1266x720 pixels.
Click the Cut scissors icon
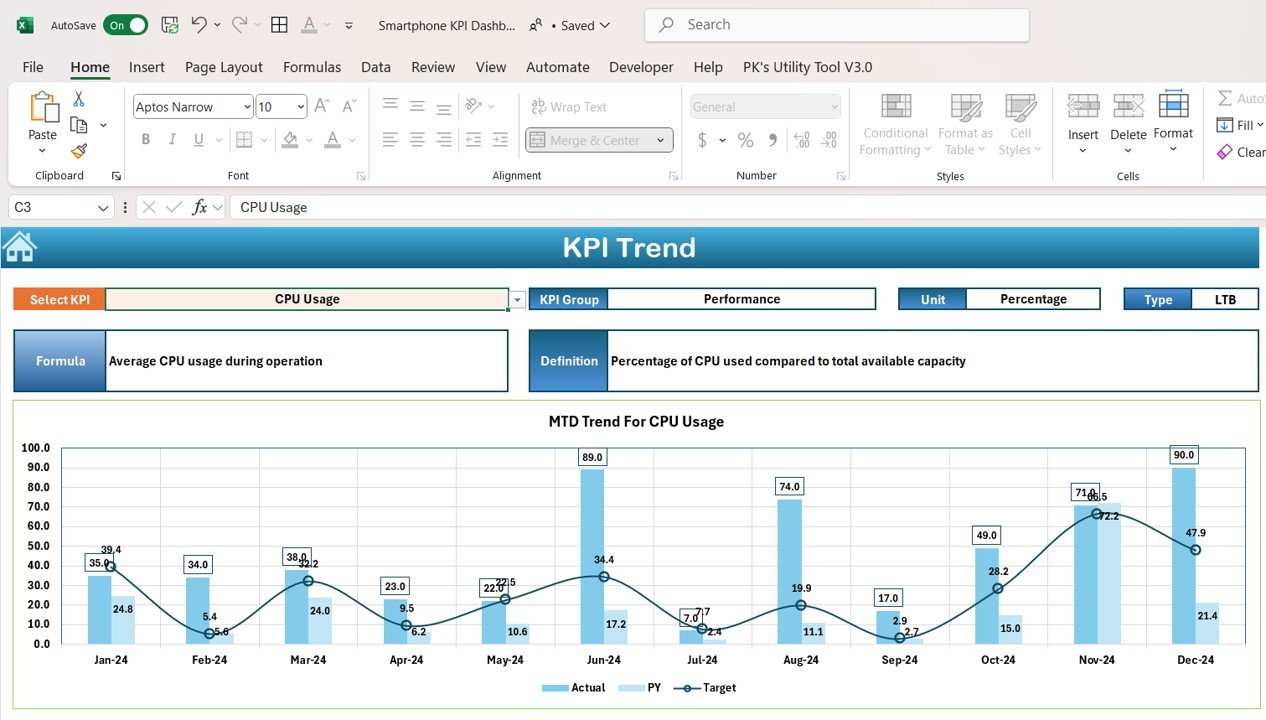[78, 99]
